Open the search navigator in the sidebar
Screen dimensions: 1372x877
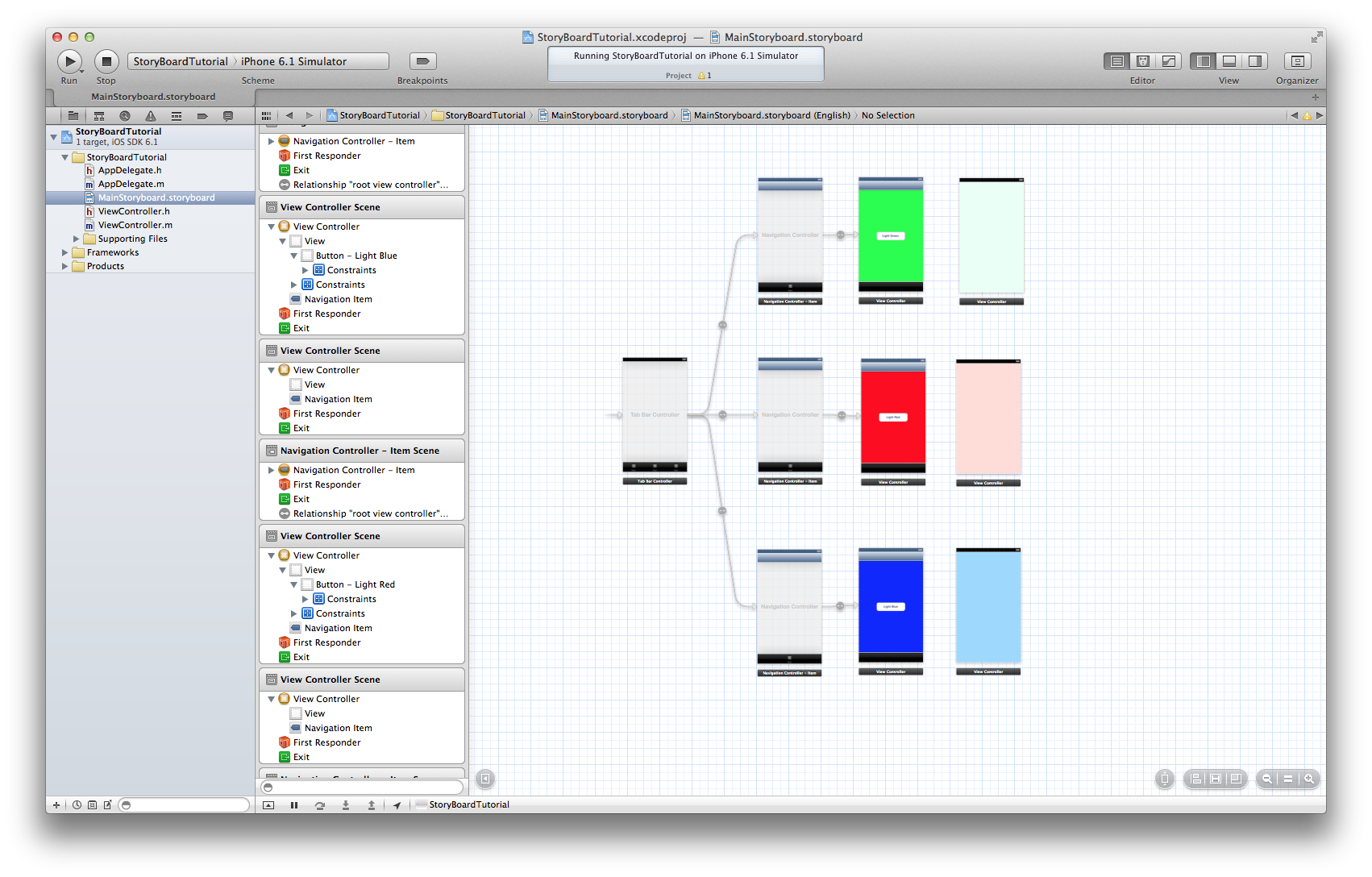point(125,116)
